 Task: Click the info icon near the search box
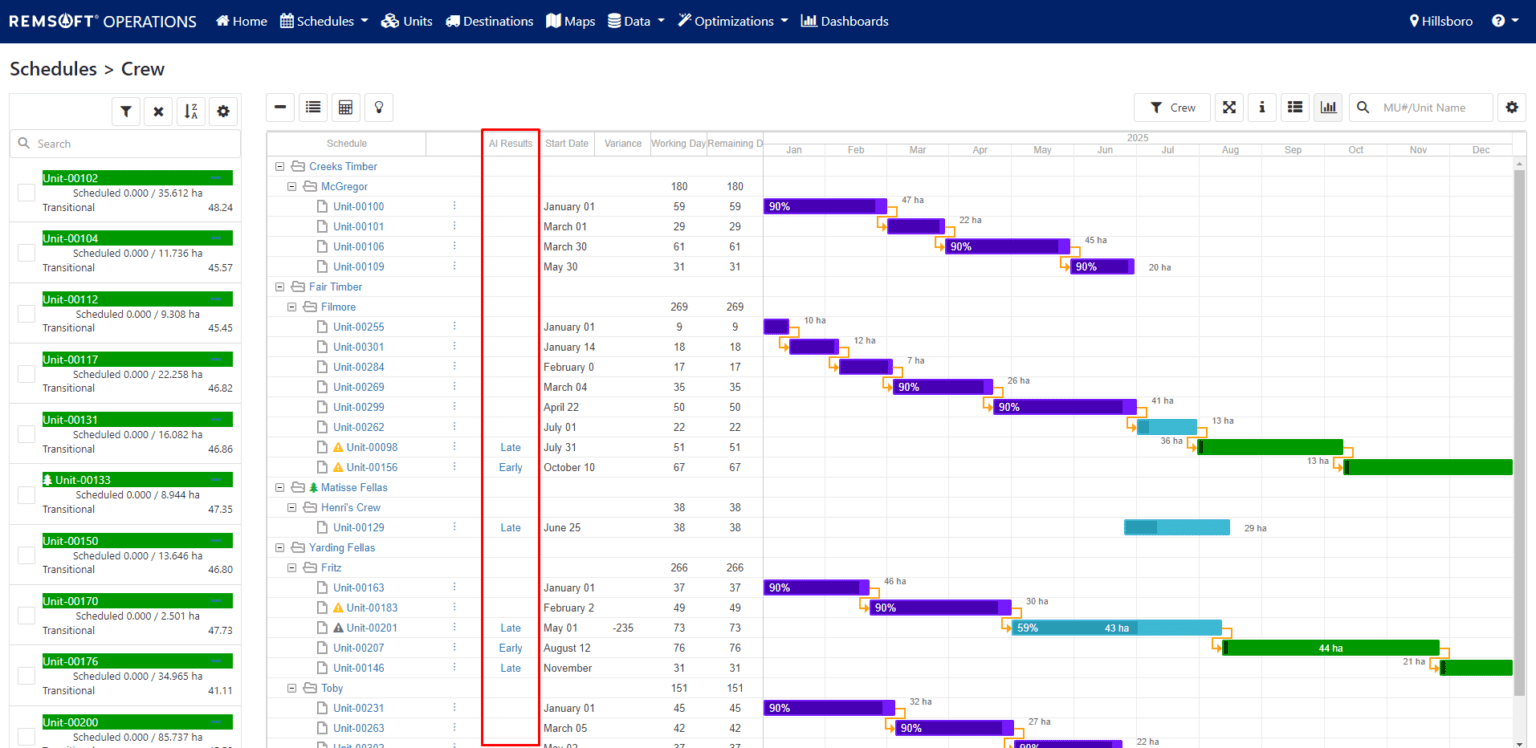tap(1261, 107)
